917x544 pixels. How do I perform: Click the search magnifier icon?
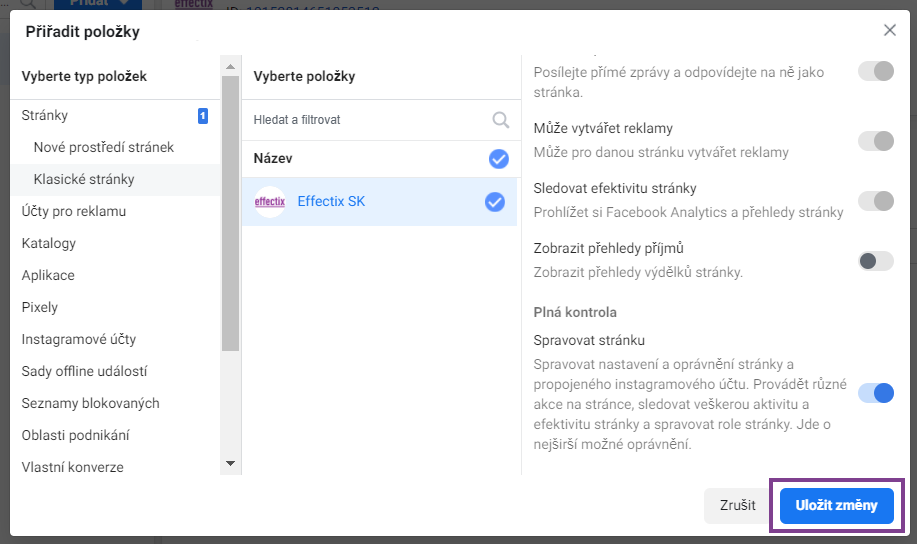pyautogui.click(x=500, y=120)
